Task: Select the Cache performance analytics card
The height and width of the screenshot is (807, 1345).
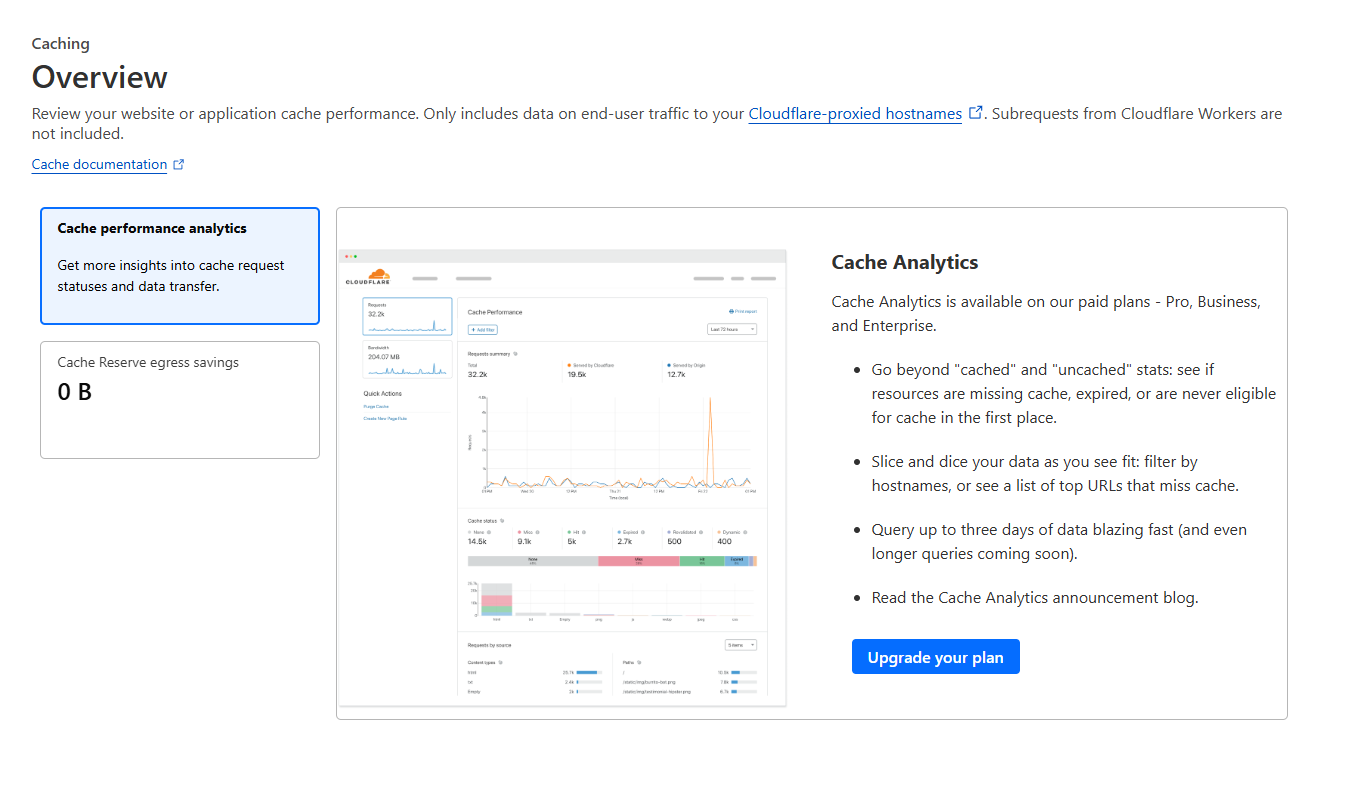Action: pyautogui.click(x=180, y=266)
